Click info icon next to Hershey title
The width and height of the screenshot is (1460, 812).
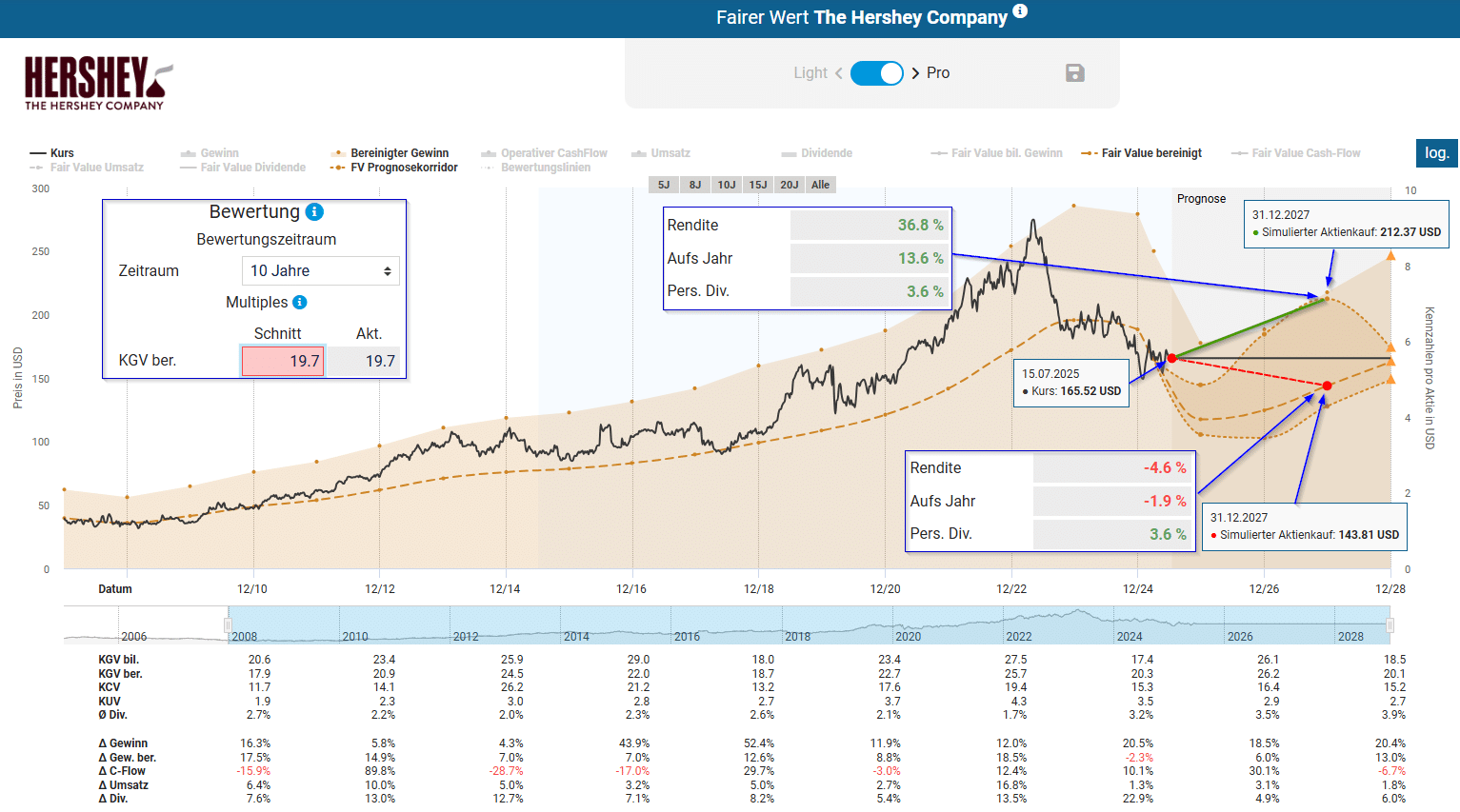click(x=1020, y=11)
